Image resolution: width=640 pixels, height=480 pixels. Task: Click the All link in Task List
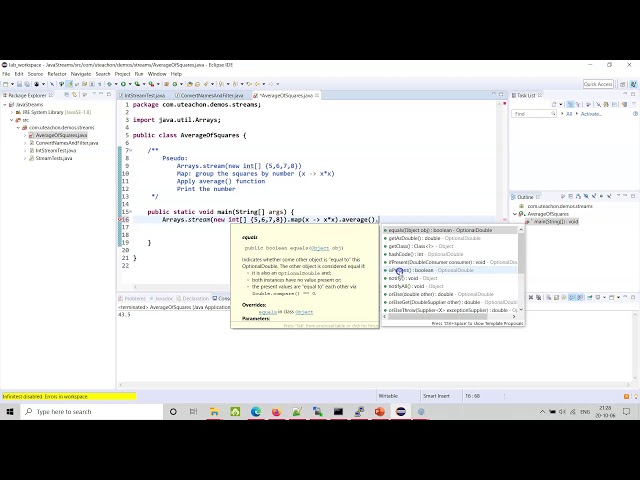pyautogui.click(x=569, y=114)
